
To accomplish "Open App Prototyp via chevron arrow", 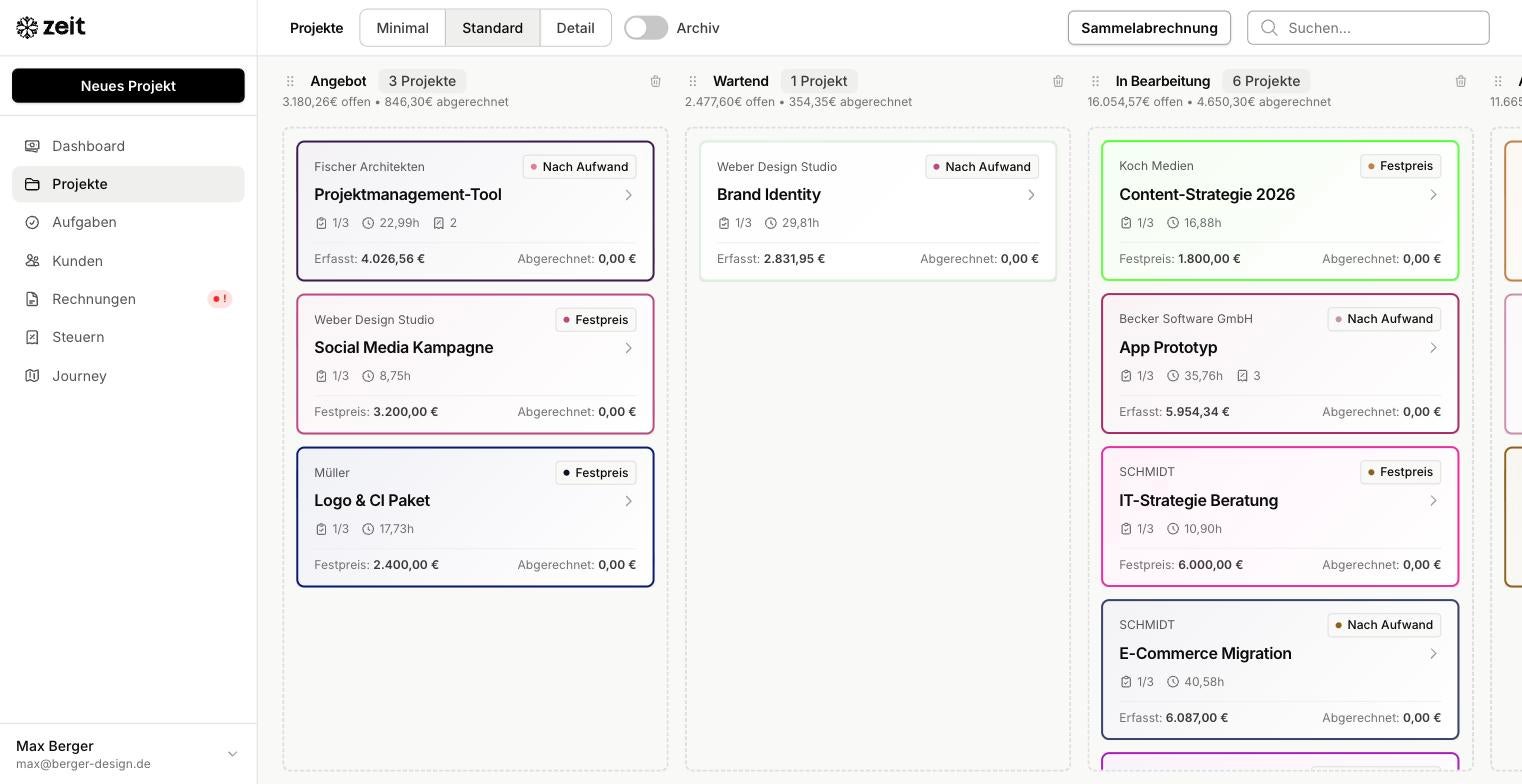I will (1433, 348).
